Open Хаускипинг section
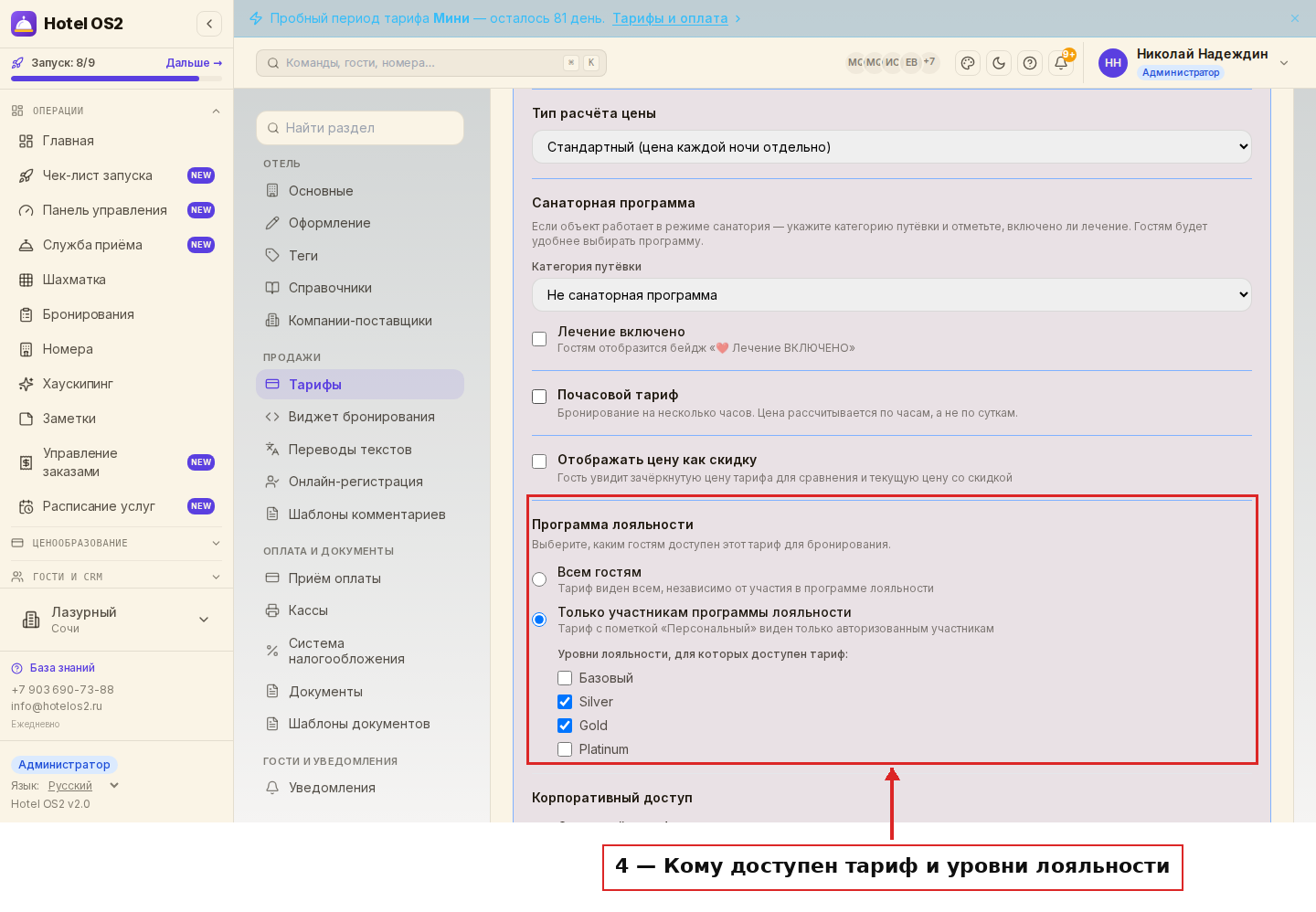The width and height of the screenshot is (1316, 912). click(x=117, y=384)
